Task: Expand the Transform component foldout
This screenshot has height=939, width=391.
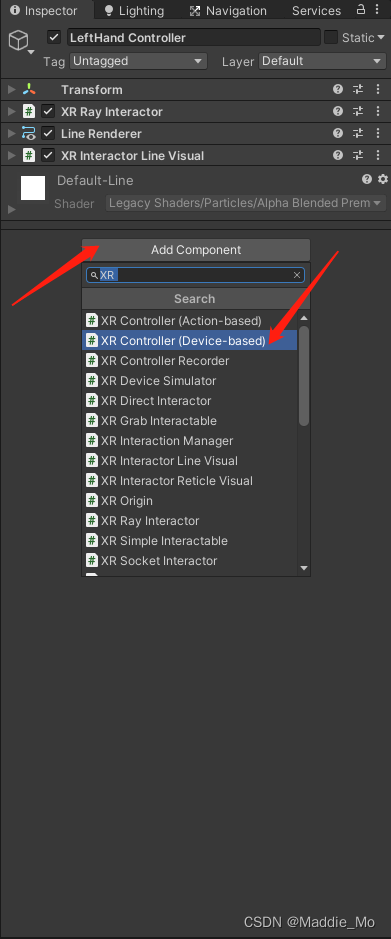Action: (x=11, y=90)
